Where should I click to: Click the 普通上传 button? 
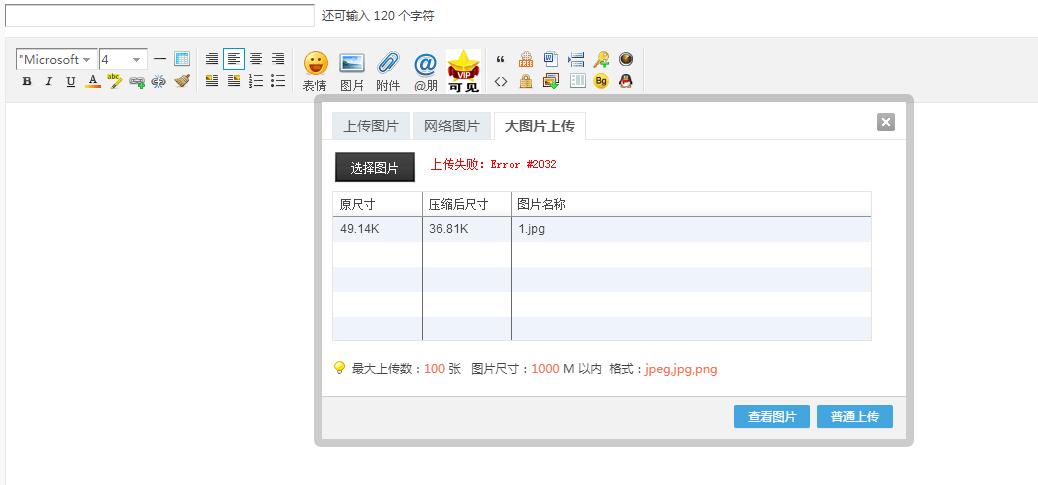coord(855,417)
